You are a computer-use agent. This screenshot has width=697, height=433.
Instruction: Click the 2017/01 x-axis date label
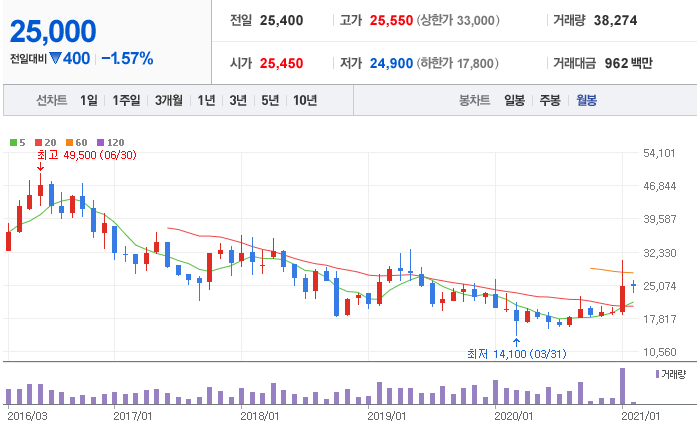coord(132,416)
